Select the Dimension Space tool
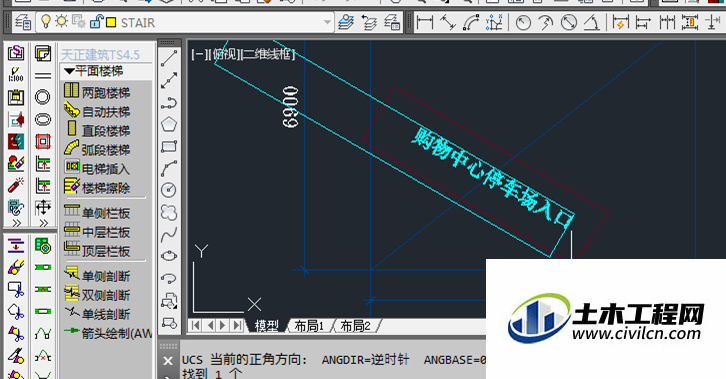The image size is (726, 379). click(690, 22)
